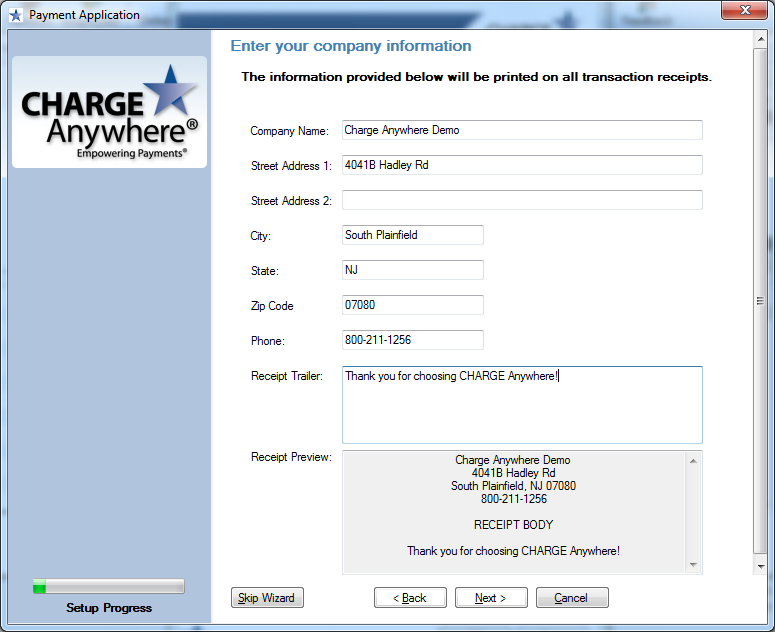This screenshot has height=632, width=775.
Task: Click the Receipt Preview scroll down arrow
Action: [694, 565]
